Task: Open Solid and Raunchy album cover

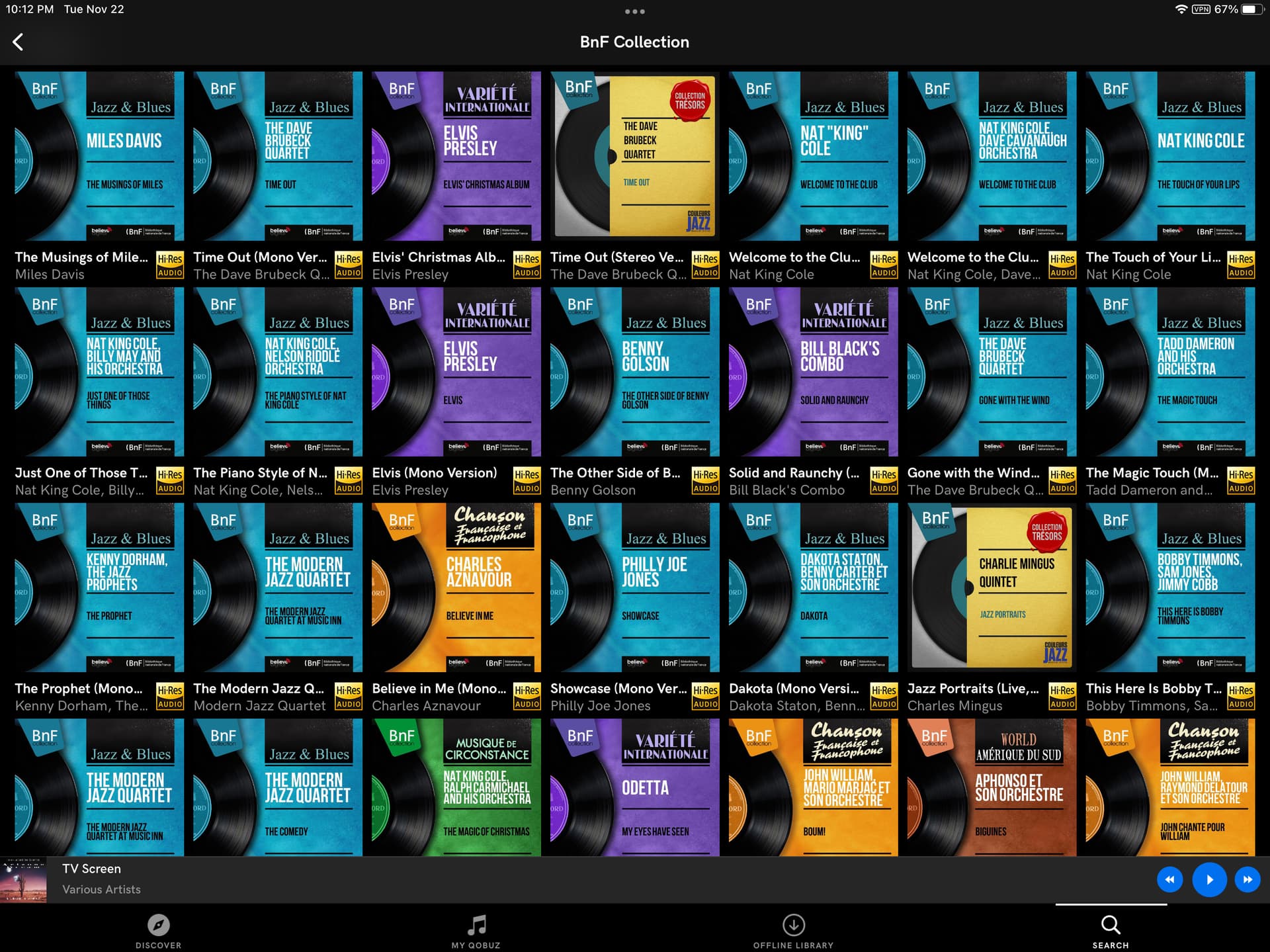Action: 814,372
